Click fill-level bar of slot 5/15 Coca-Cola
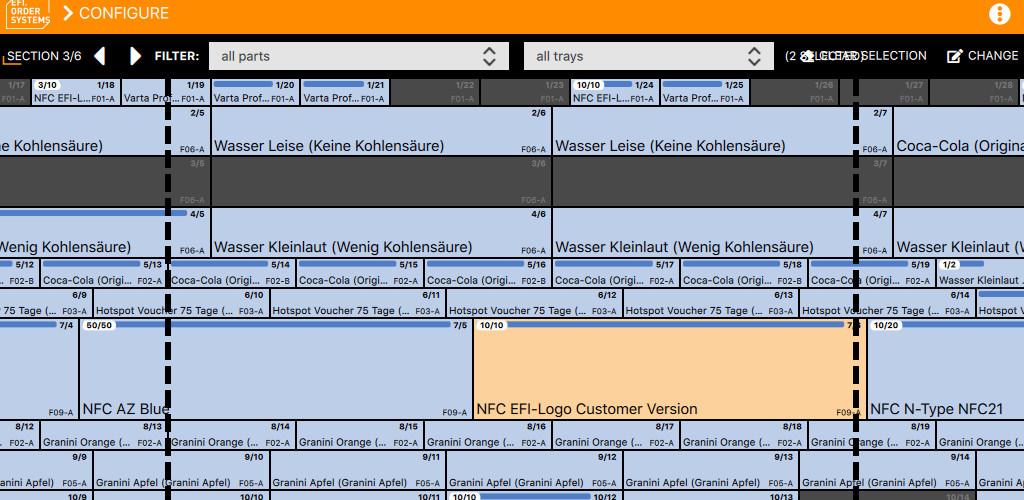 [347, 264]
